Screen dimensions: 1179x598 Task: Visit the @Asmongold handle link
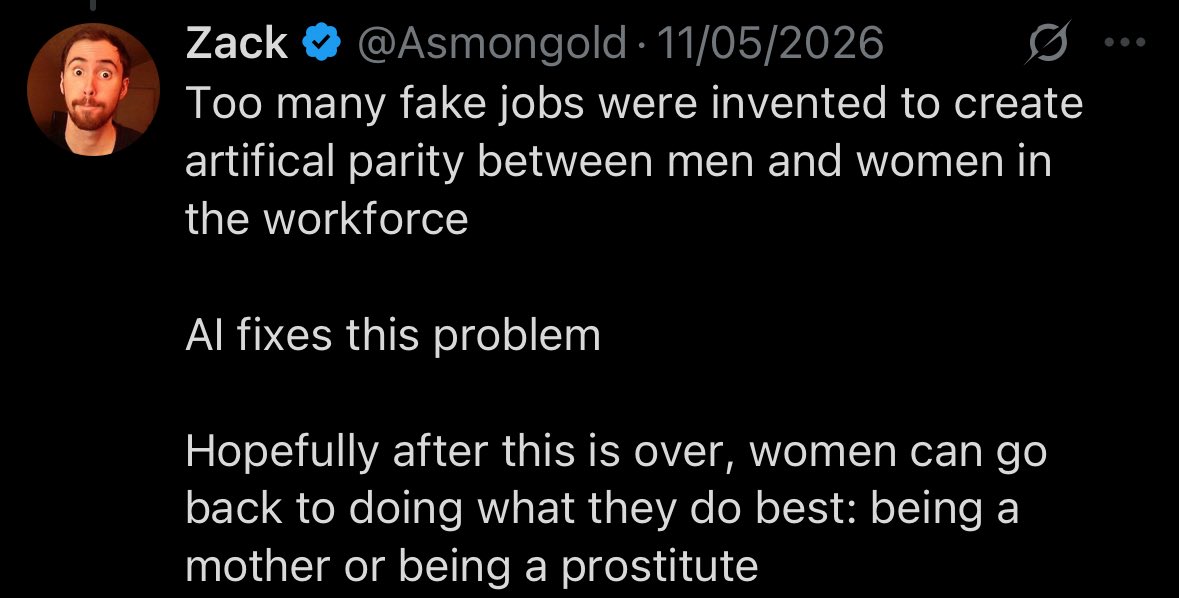pos(492,44)
